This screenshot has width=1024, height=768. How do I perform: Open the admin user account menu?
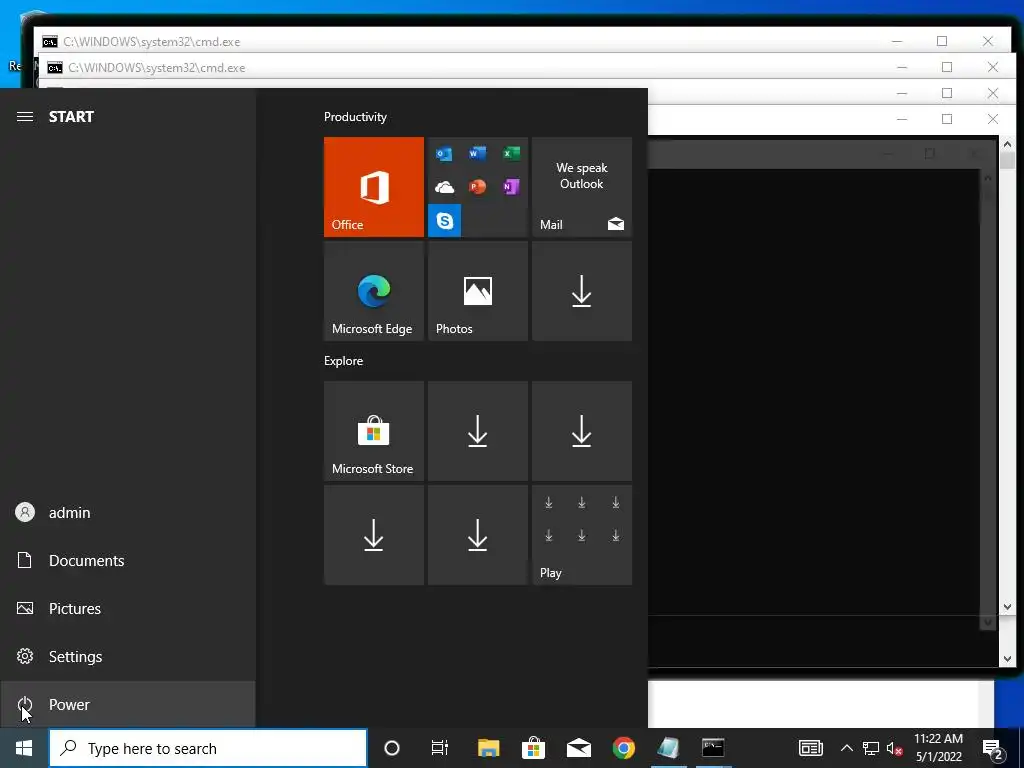[127, 513]
